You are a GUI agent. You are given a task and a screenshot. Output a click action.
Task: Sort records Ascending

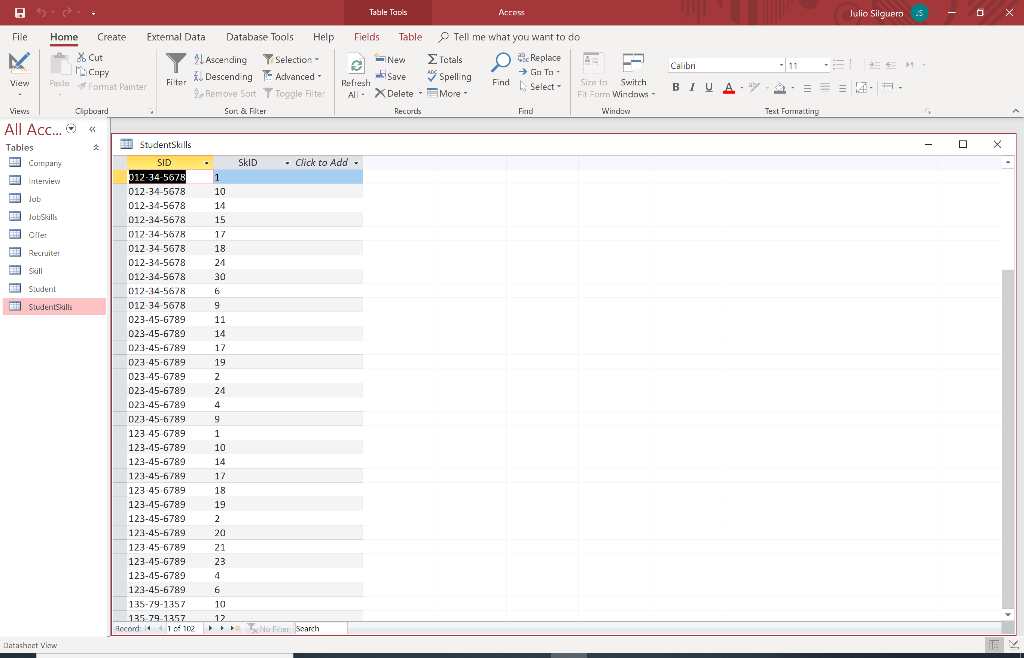(x=221, y=59)
